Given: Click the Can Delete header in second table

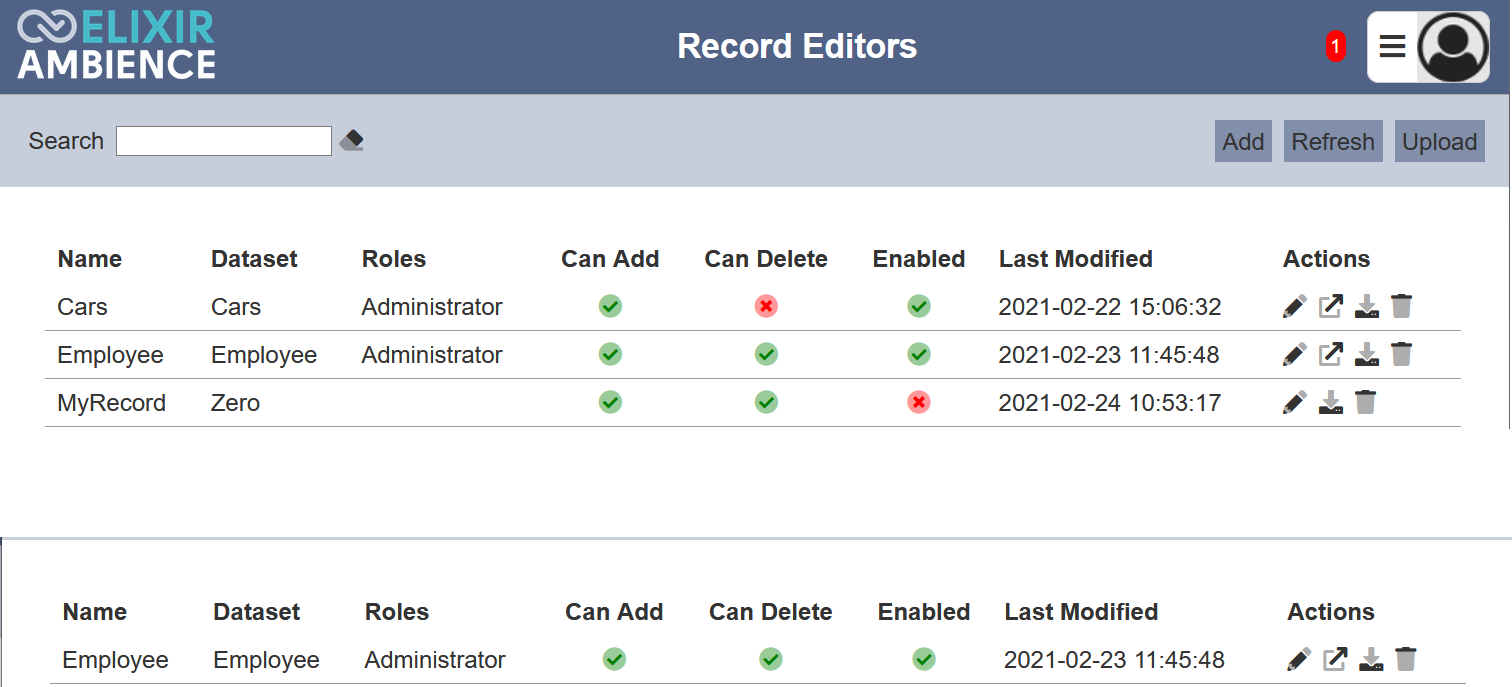Looking at the screenshot, I should coord(771,612).
